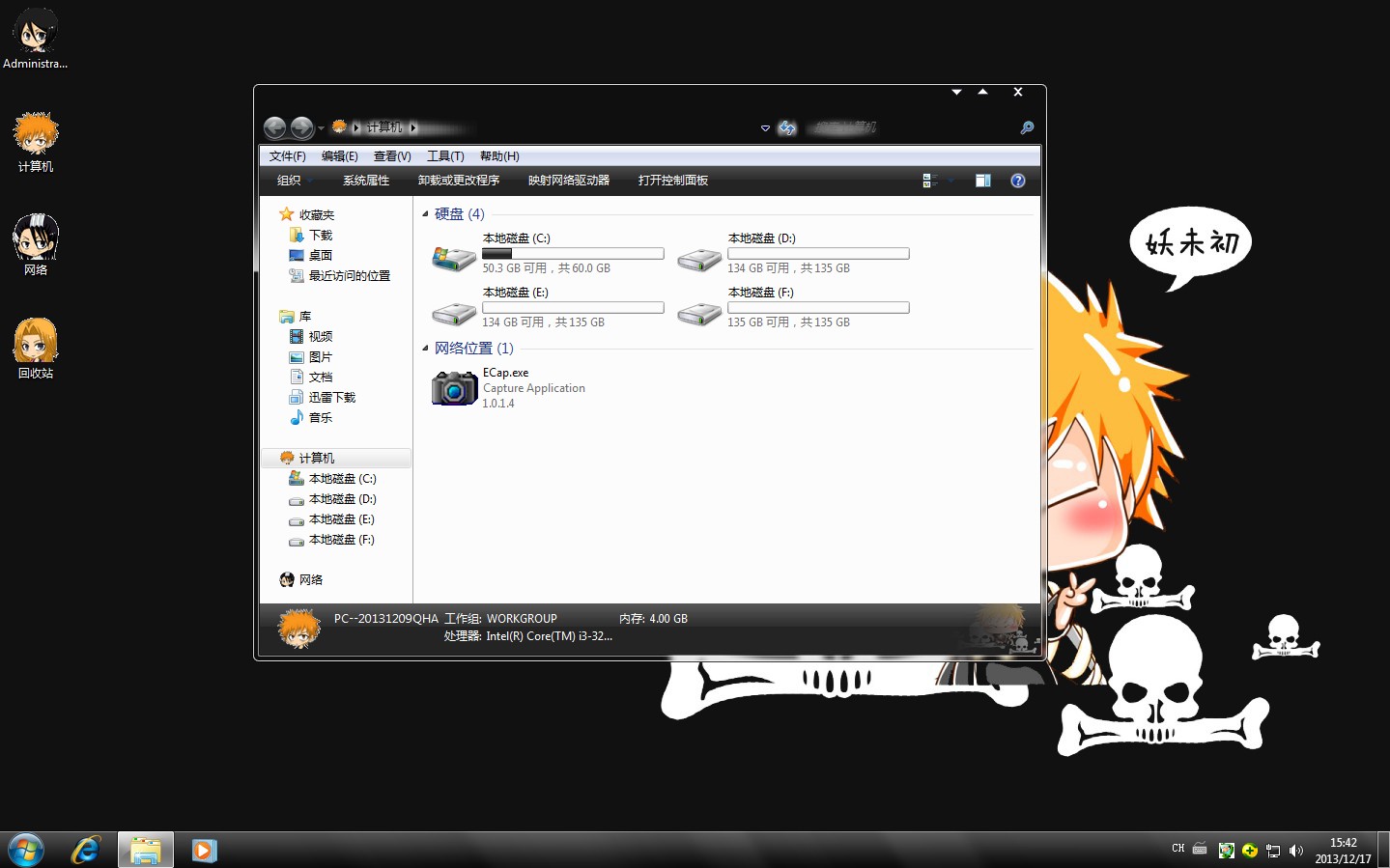Screen dimensions: 1390x868
Task: Select 本地磁盘 (D:) in the navigation tree
Action: [x=342, y=499]
